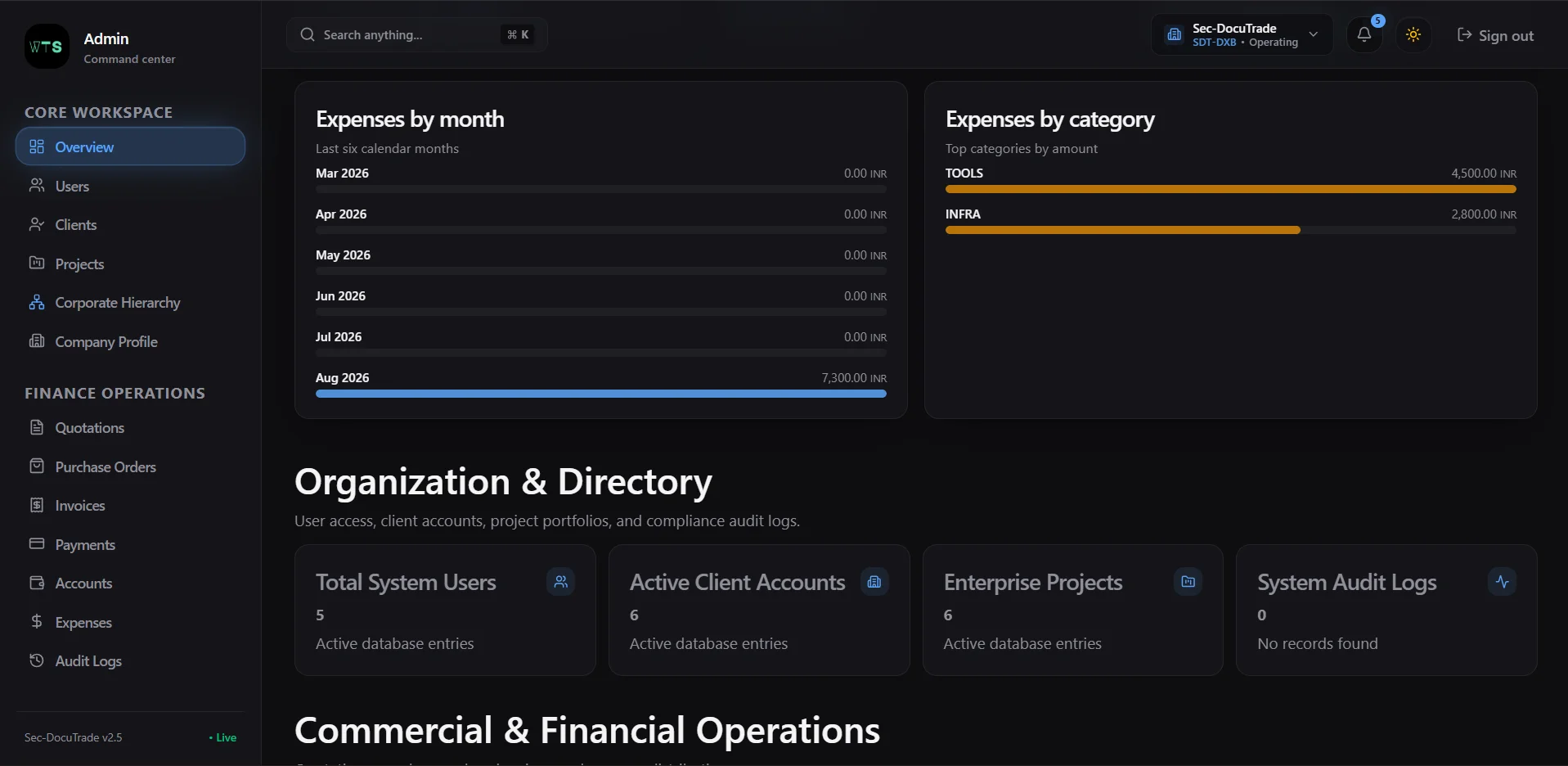
Task: Click the Invoices icon in sidebar
Action: tap(37, 505)
